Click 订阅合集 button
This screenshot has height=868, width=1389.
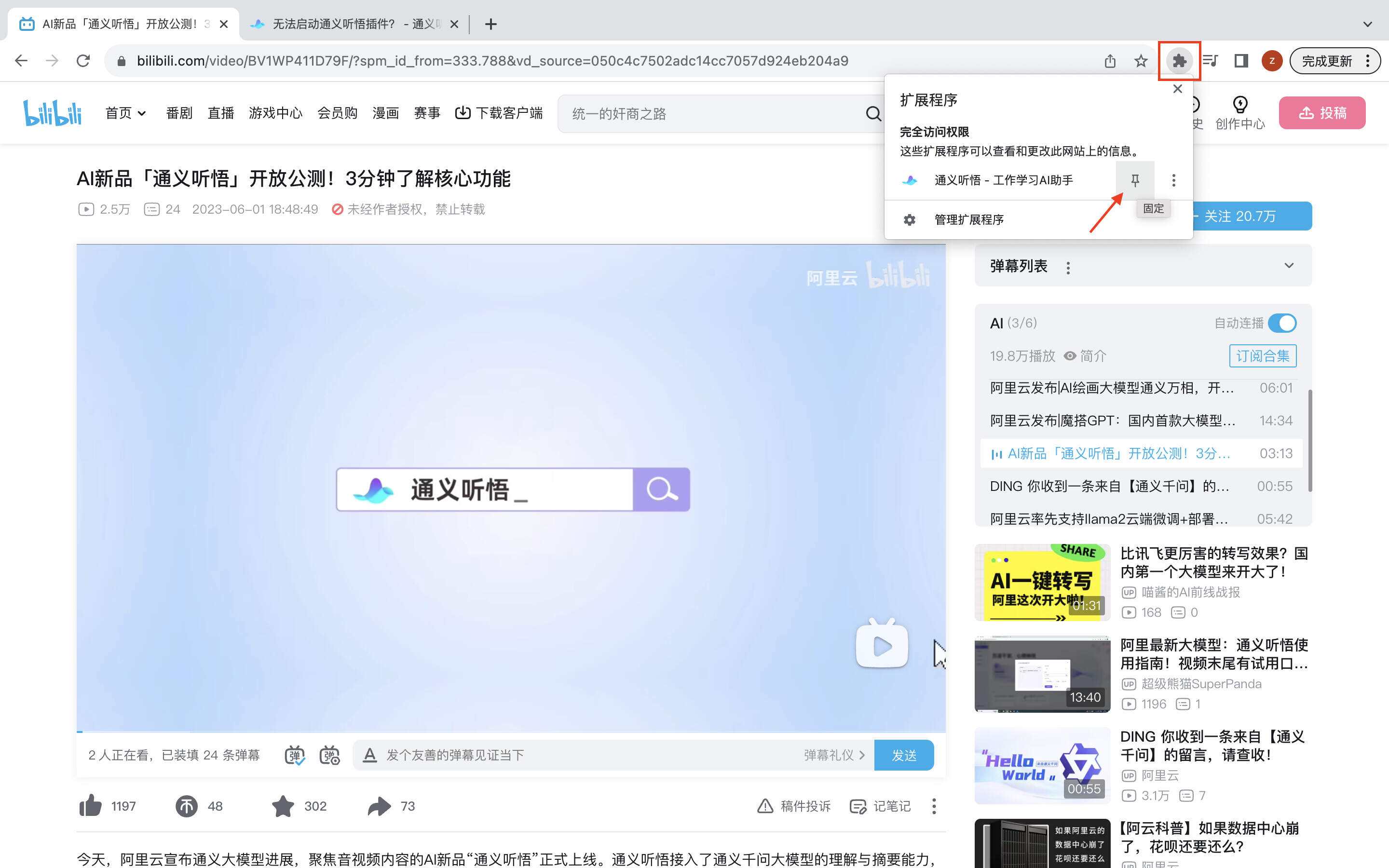(x=1263, y=356)
